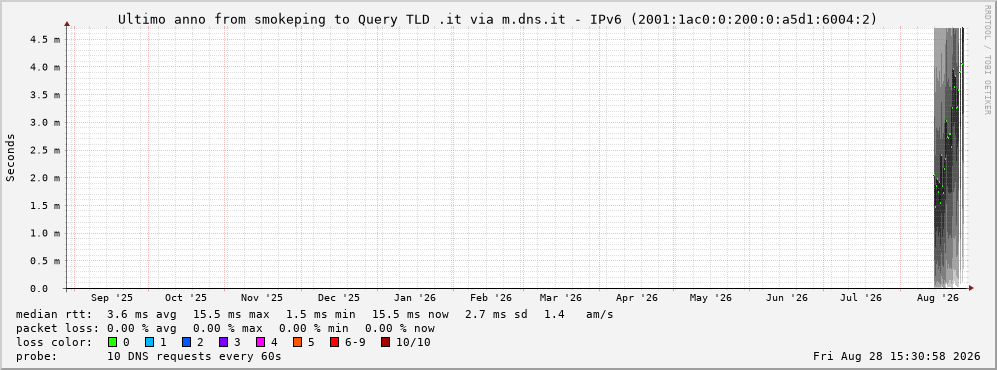Click the green loss color 0 swatch
Viewport: 997px width, 370px height.
pyautogui.click(x=113, y=343)
